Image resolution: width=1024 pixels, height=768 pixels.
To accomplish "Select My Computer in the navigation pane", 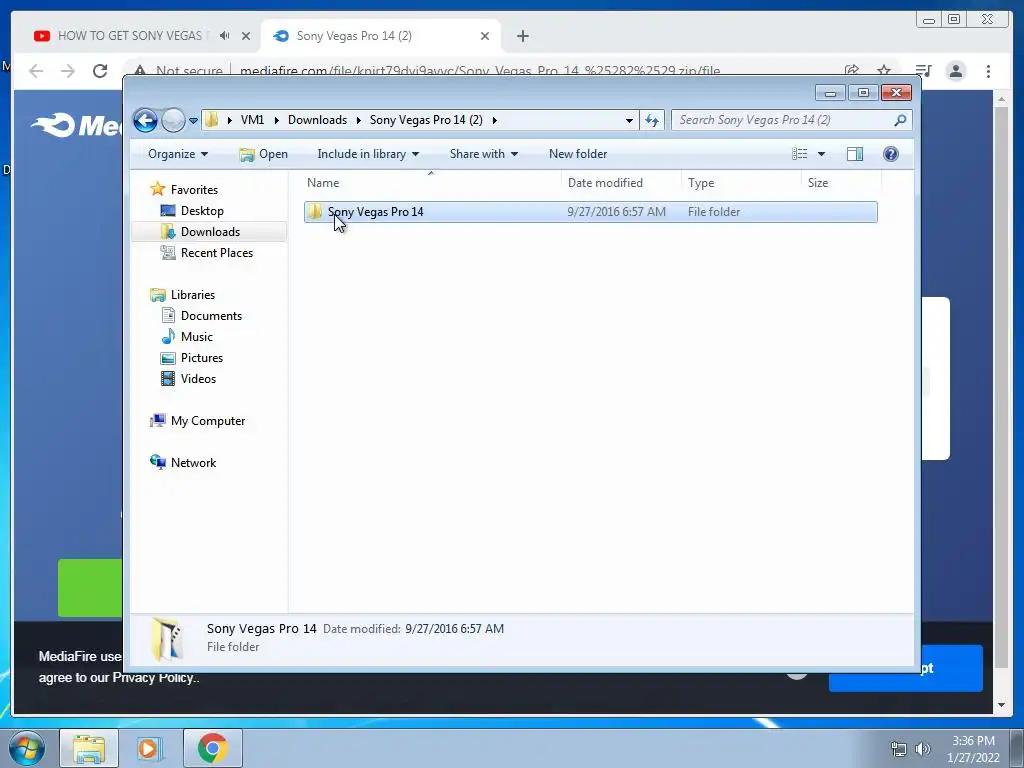I will [x=208, y=421].
